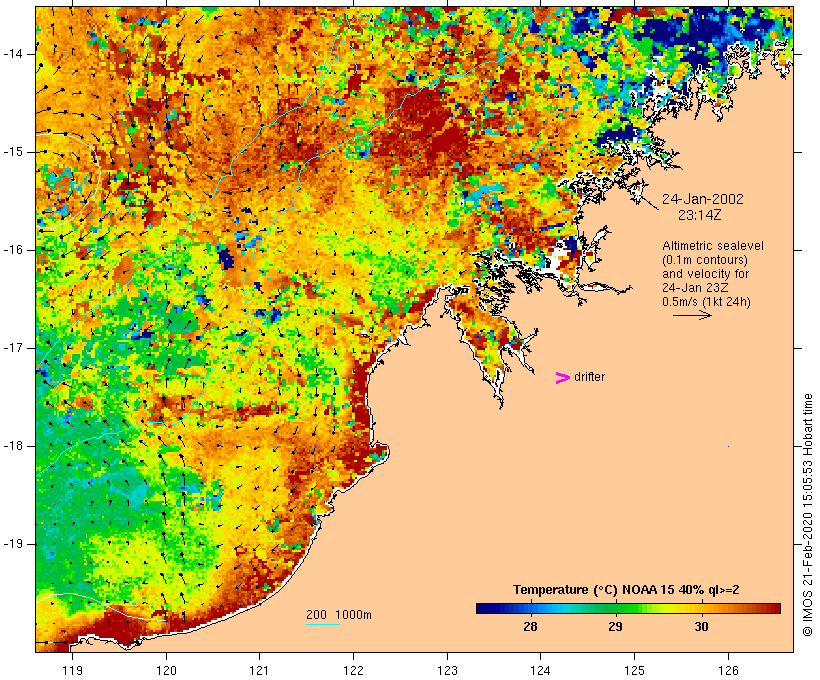Click the 'drifter' legend label
Image resolution: width=820 pixels, height=680 pixels.
(x=589, y=377)
